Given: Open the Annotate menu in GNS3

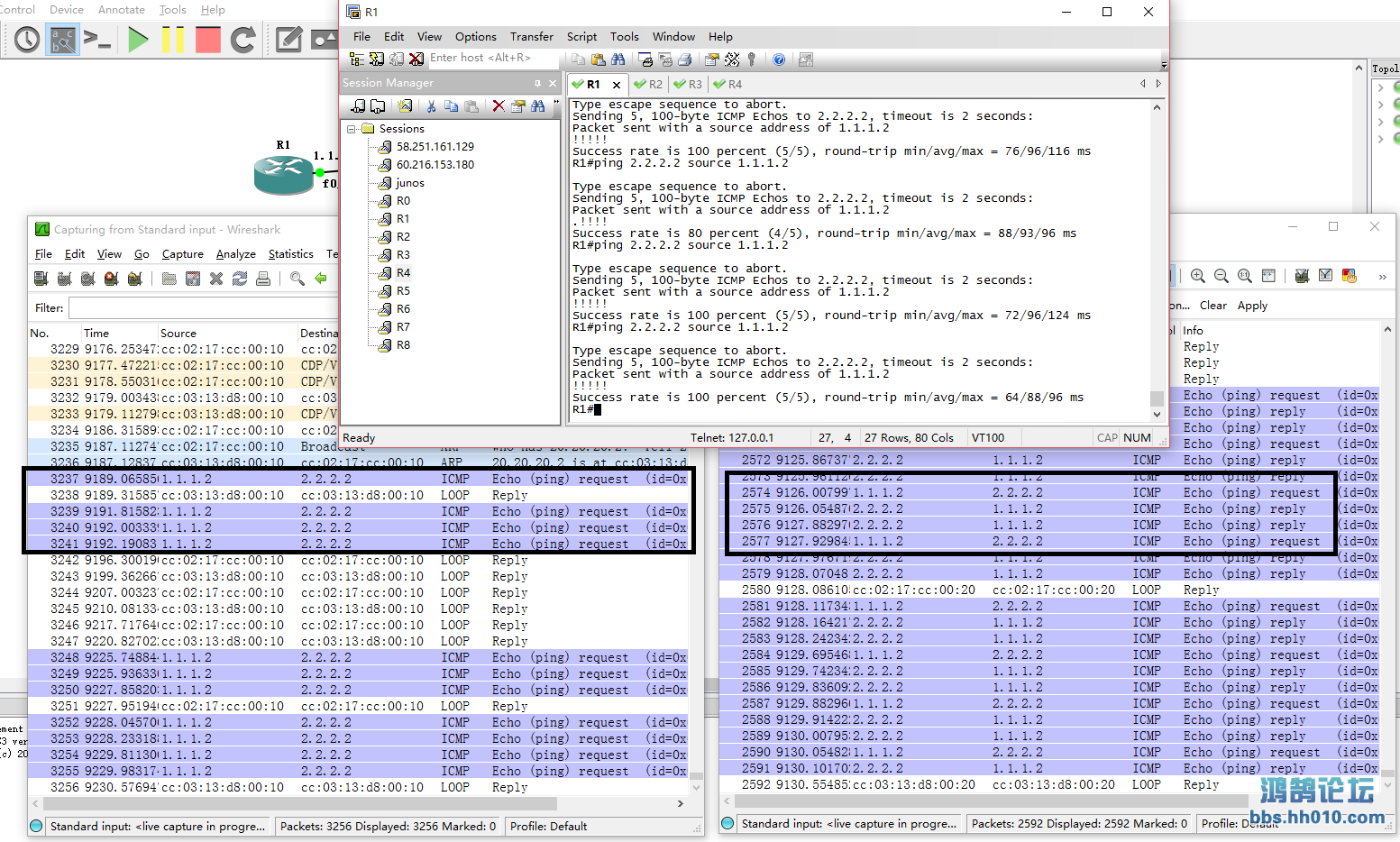Looking at the screenshot, I should [x=122, y=10].
